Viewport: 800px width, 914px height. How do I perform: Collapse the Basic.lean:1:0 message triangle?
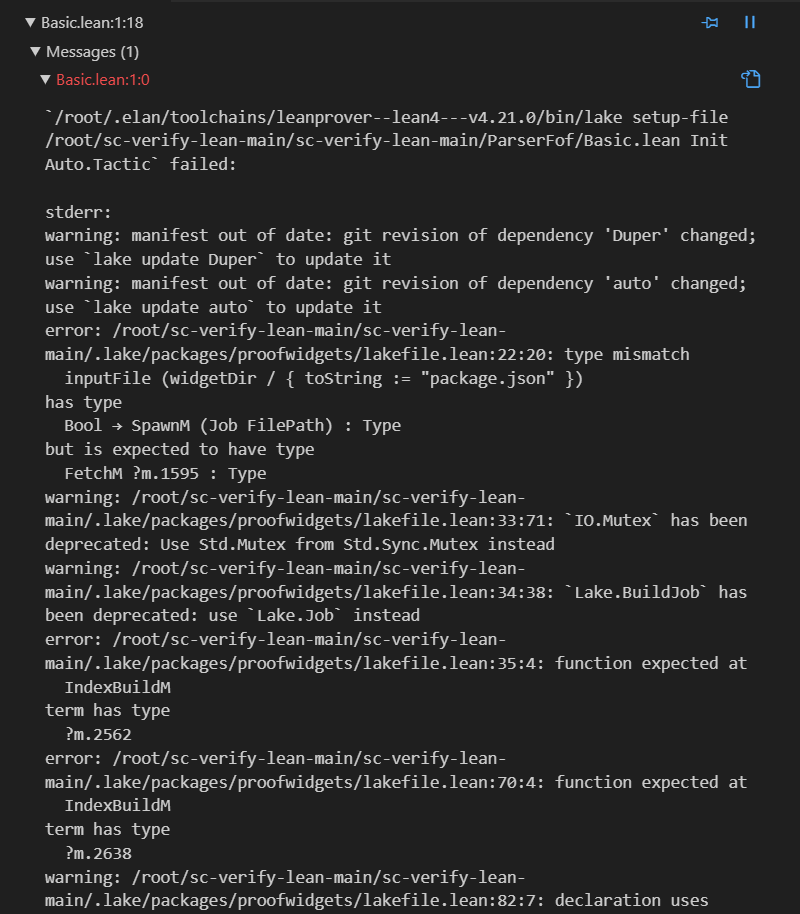[x=45, y=80]
